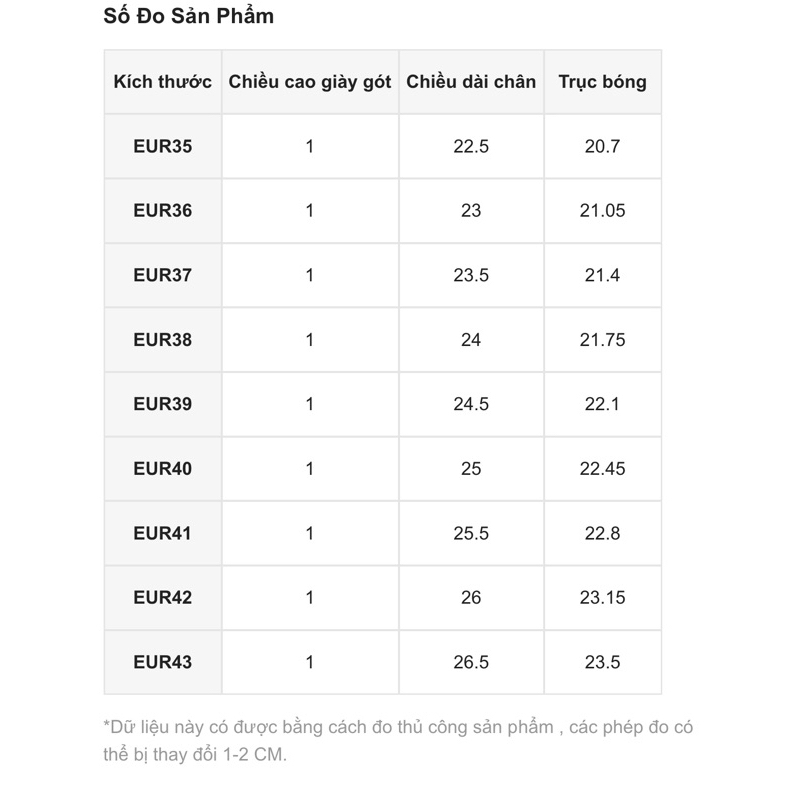Select the EUR37 row label
The image size is (800, 800).
[x=162, y=275]
